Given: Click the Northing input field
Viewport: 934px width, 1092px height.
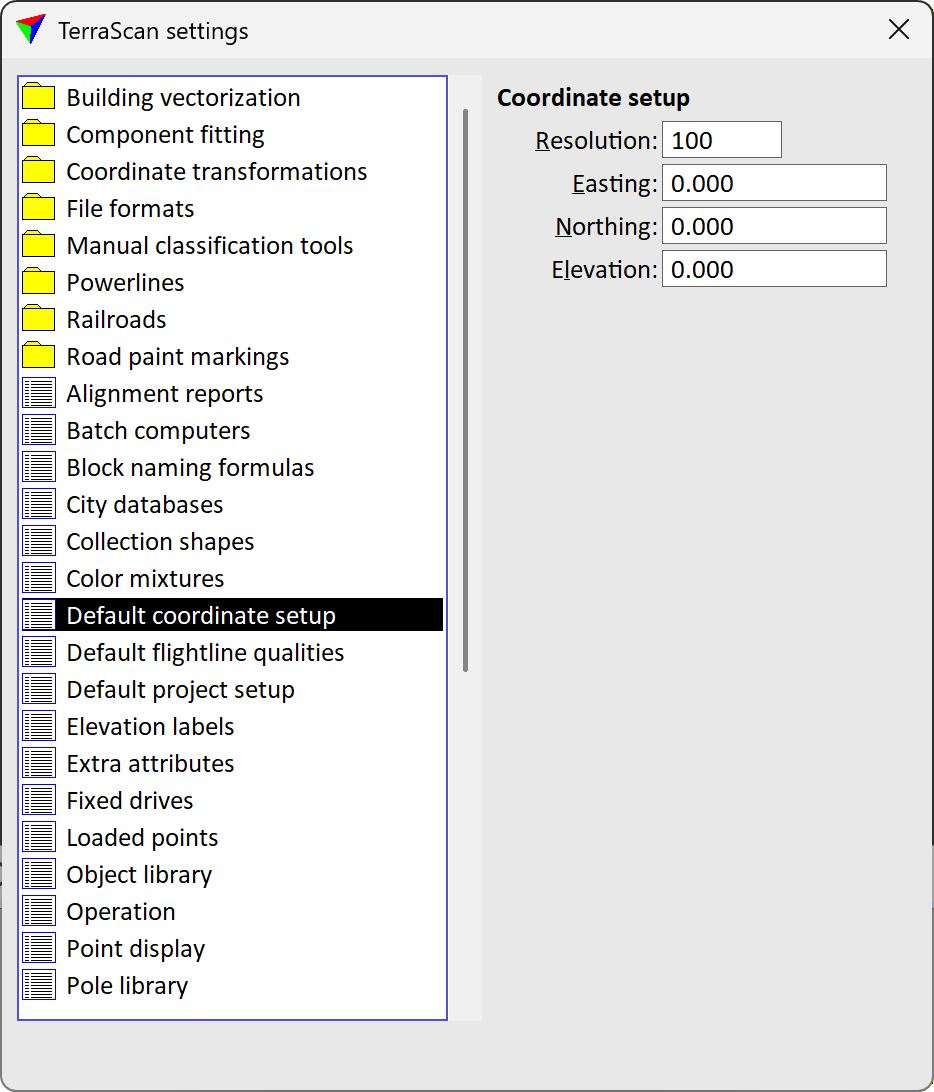Looking at the screenshot, I should pyautogui.click(x=774, y=226).
